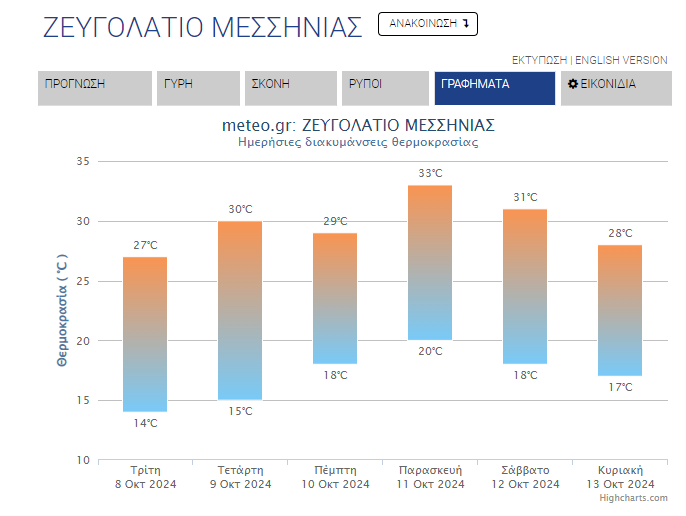Click the Θερμοκρασία (°C) axis title
Viewport: 686px width, 516px height.
(62, 310)
